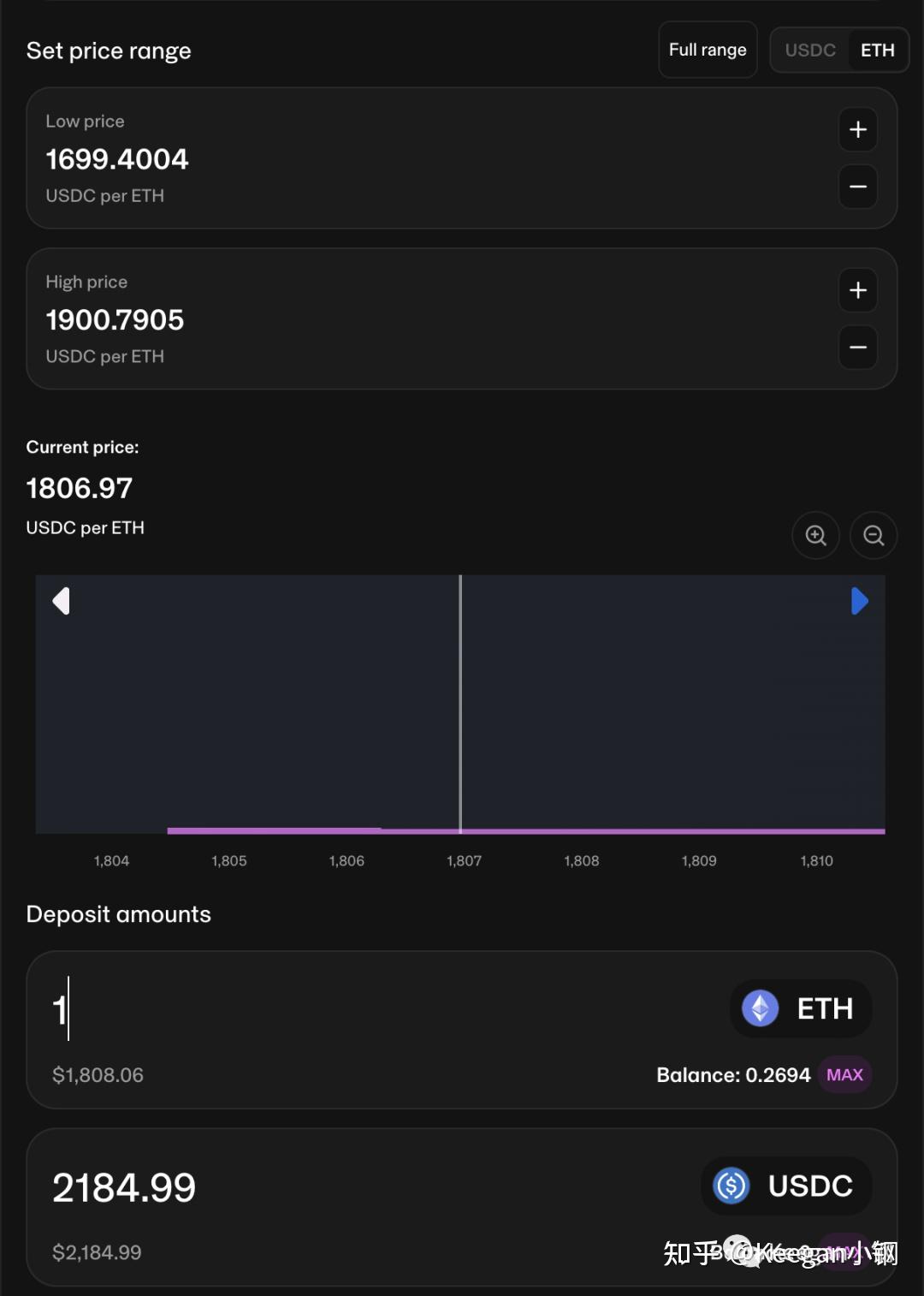Image resolution: width=924 pixels, height=1296 pixels.
Task: Focus the USDC deposit amount 2184.99
Action: click(x=124, y=1187)
